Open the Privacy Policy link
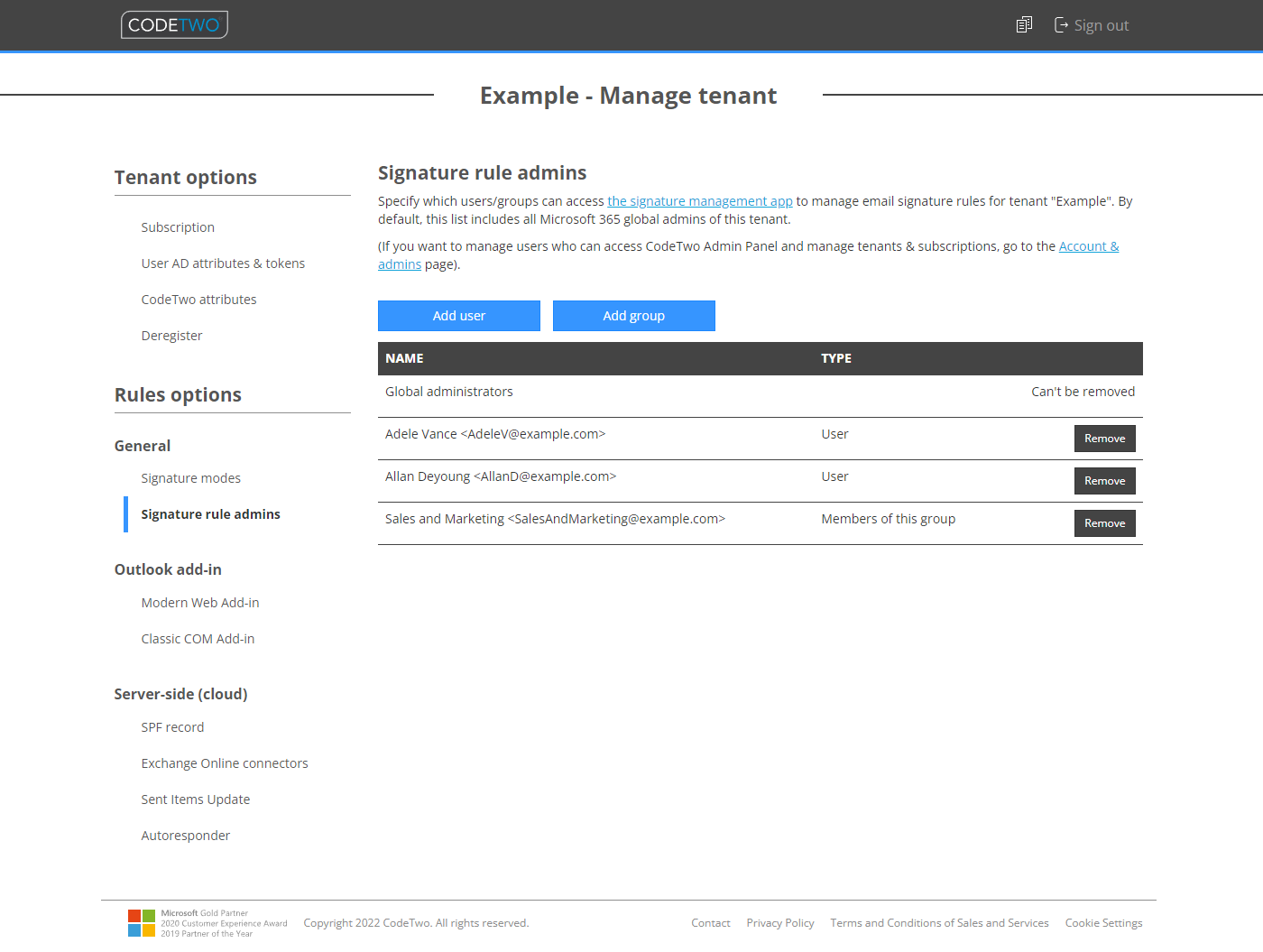Image resolution: width=1263 pixels, height=952 pixels. click(780, 923)
